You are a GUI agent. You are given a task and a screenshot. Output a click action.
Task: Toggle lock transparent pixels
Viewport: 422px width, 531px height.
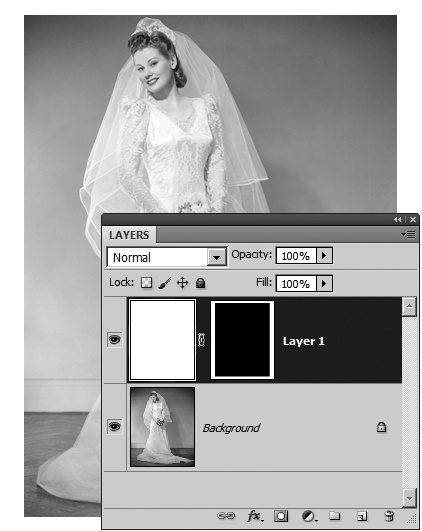pyautogui.click(x=146, y=283)
